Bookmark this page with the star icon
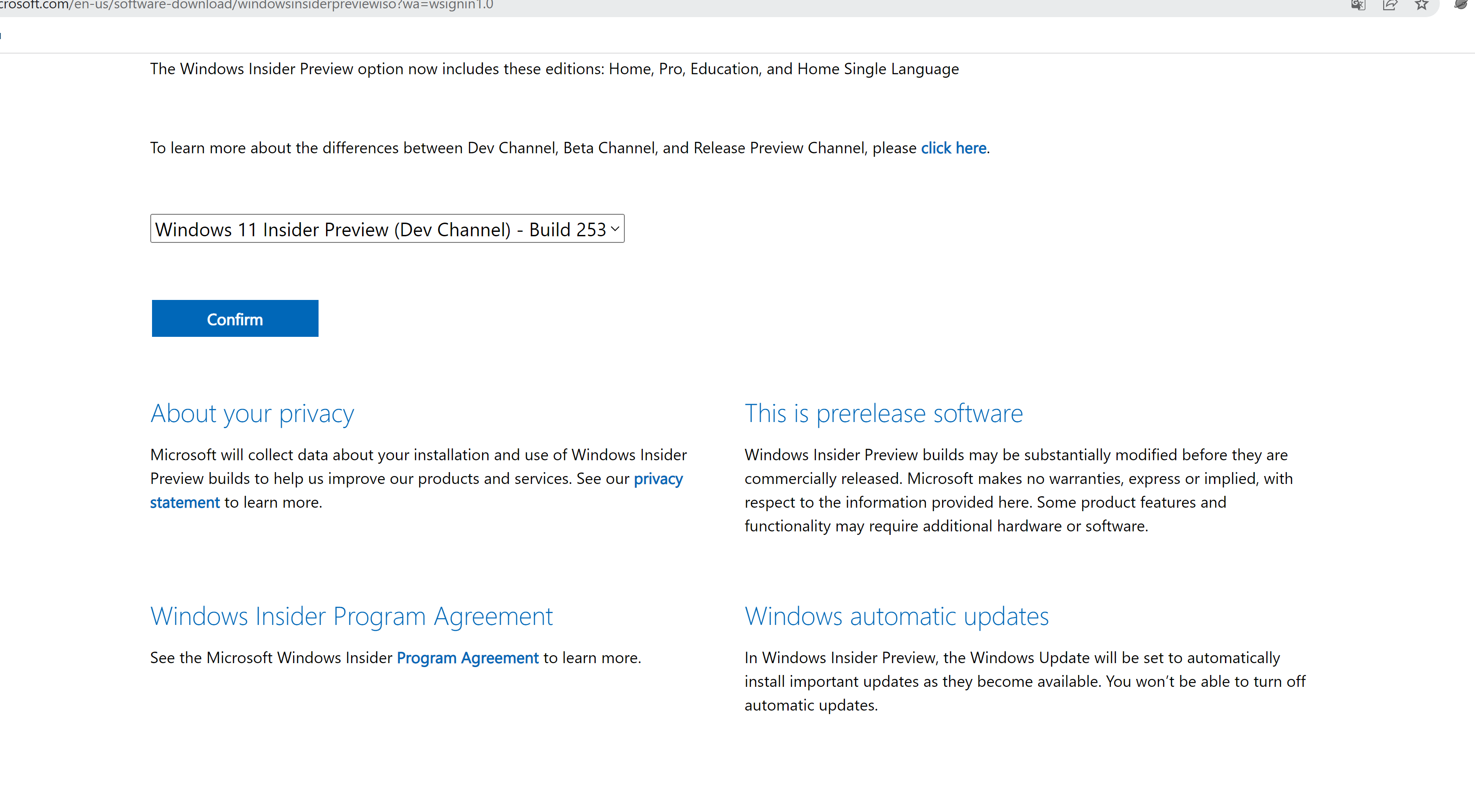Image resolution: width=1475 pixels, height=812 pixels. [1421, 5]
